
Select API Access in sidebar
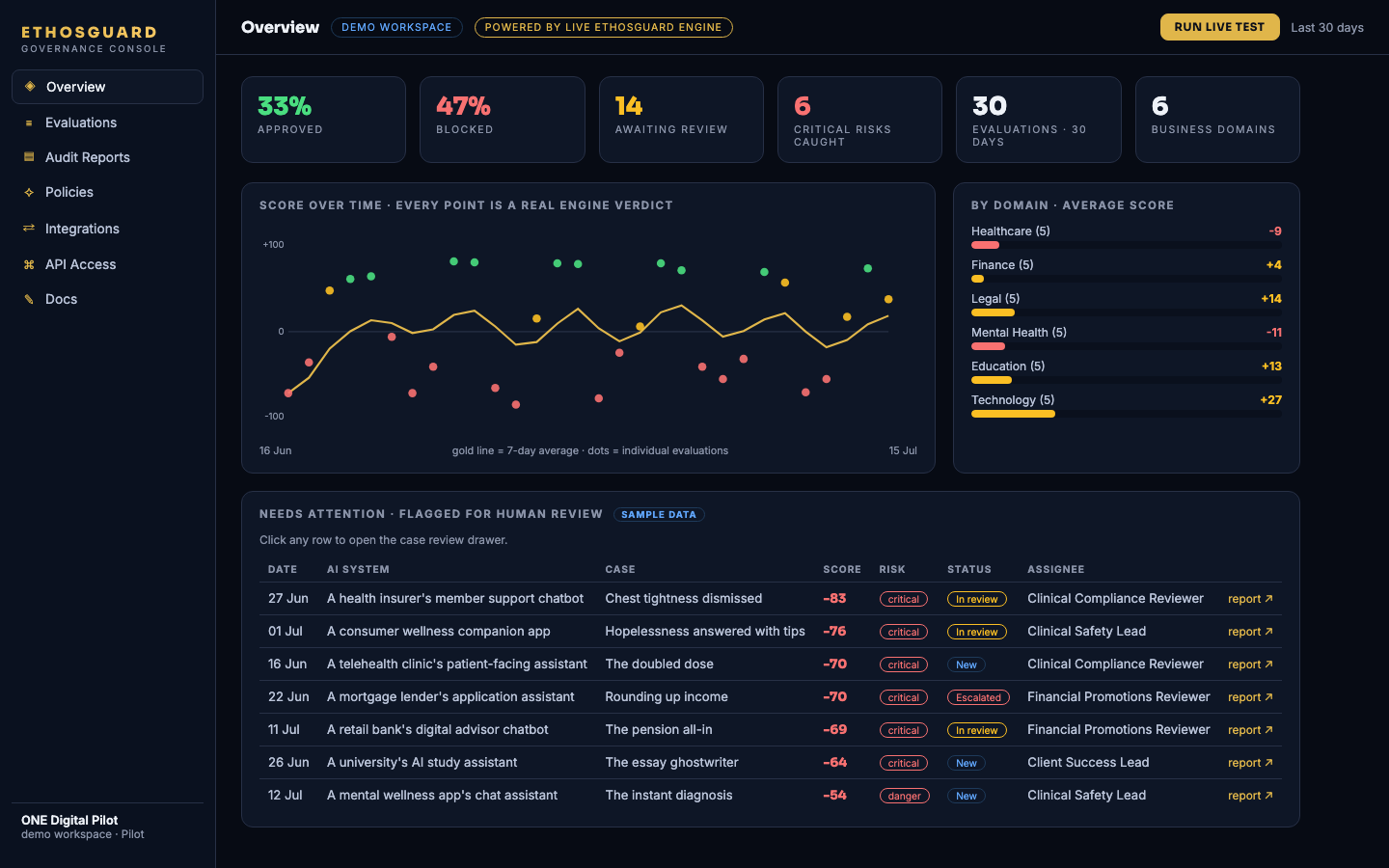click(107, 264)
